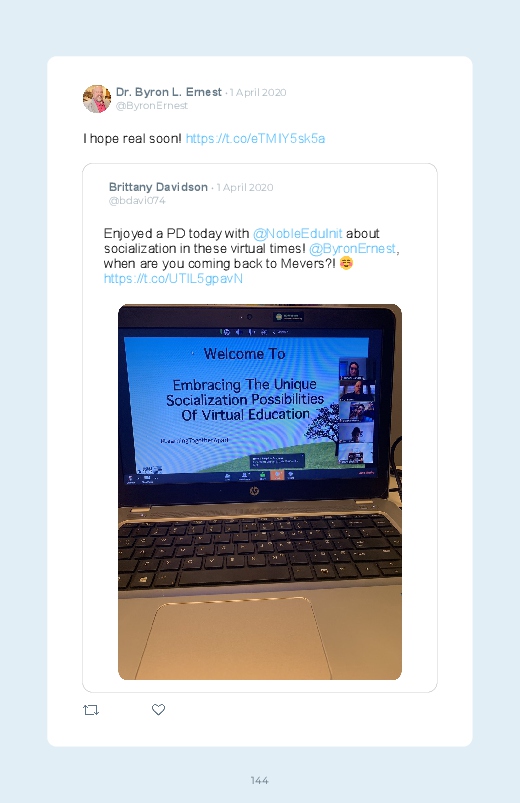Open the https://t.co/UTIL5gpavN link

pyautogui.click(x=173, y=279)
